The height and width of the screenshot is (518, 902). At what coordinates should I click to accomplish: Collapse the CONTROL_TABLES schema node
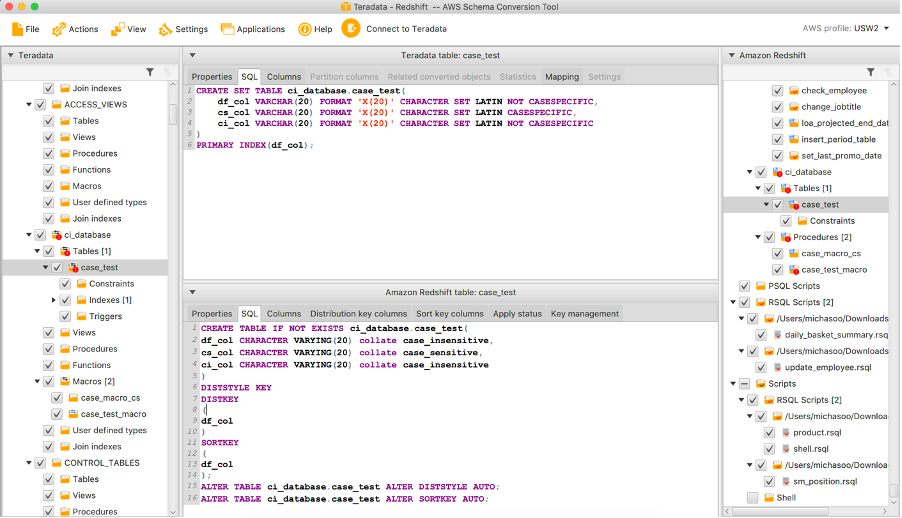tap(29, 463)
